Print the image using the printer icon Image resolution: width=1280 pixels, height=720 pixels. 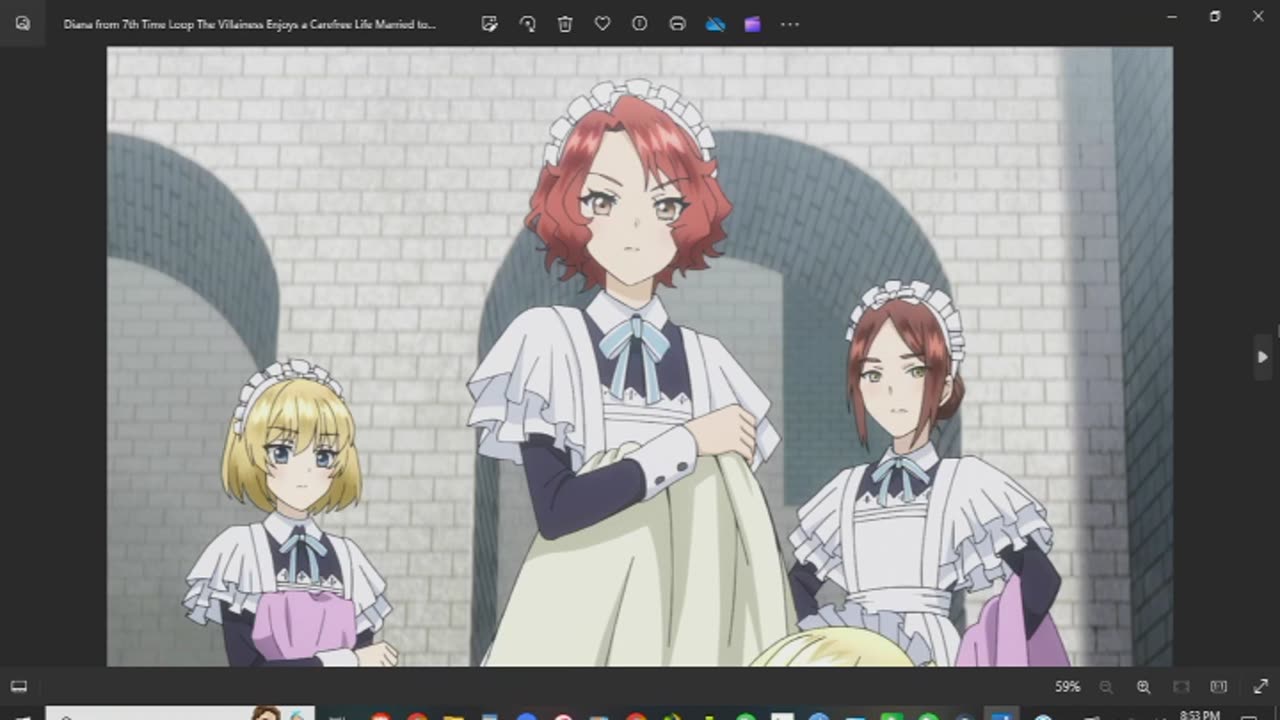pos(677,24)
